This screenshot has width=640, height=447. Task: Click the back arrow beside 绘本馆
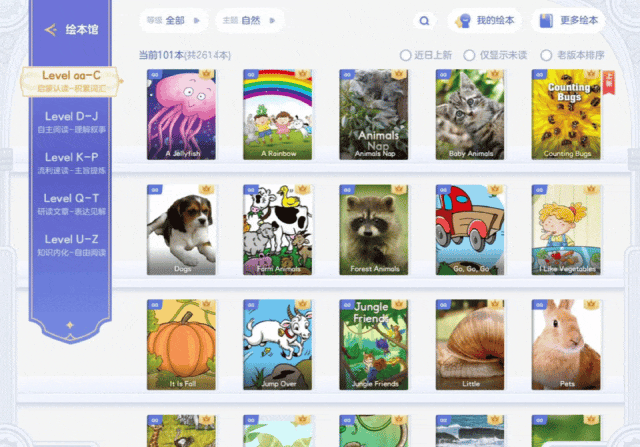point(51,29)
